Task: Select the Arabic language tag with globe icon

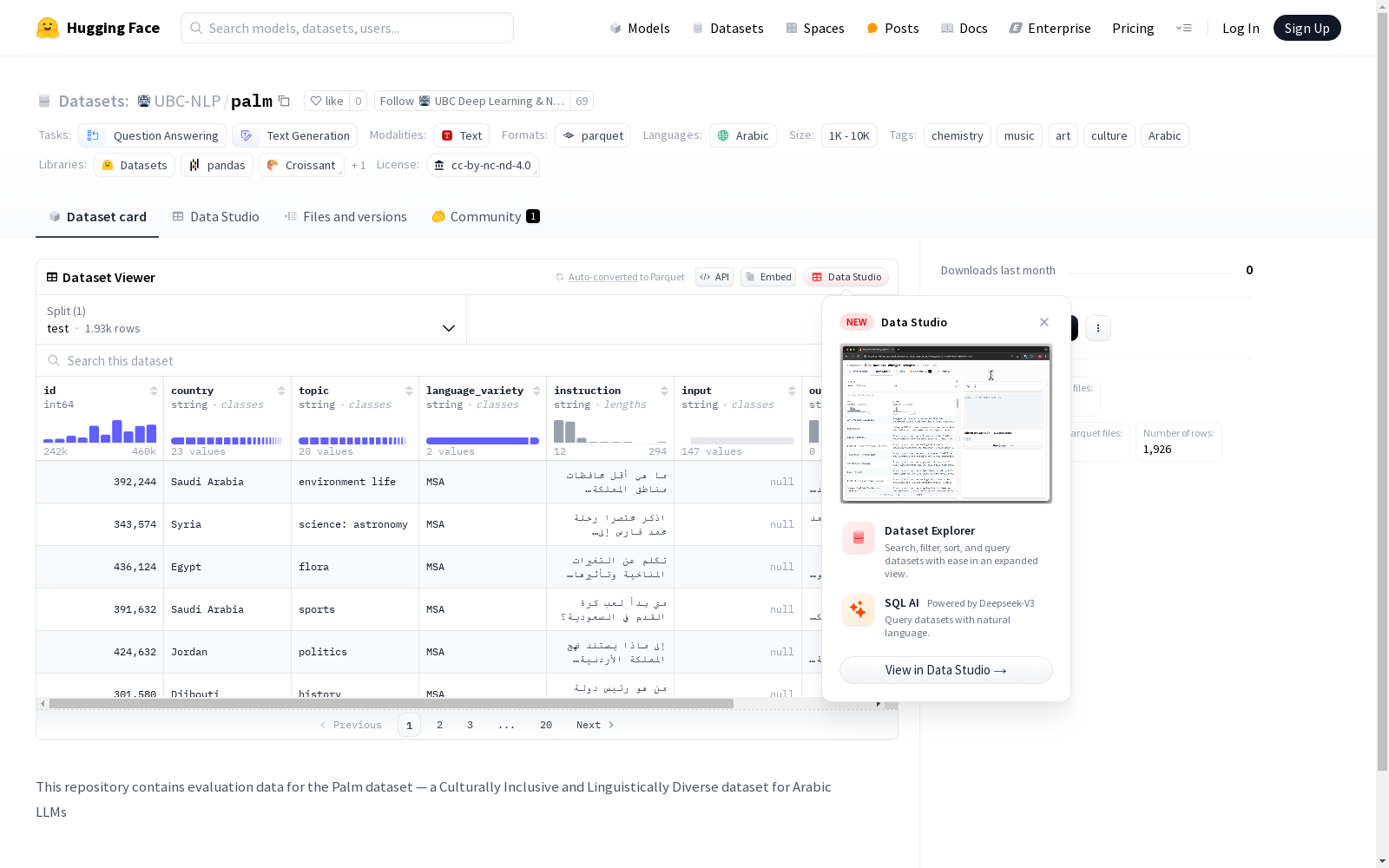Action: (743, 135)
